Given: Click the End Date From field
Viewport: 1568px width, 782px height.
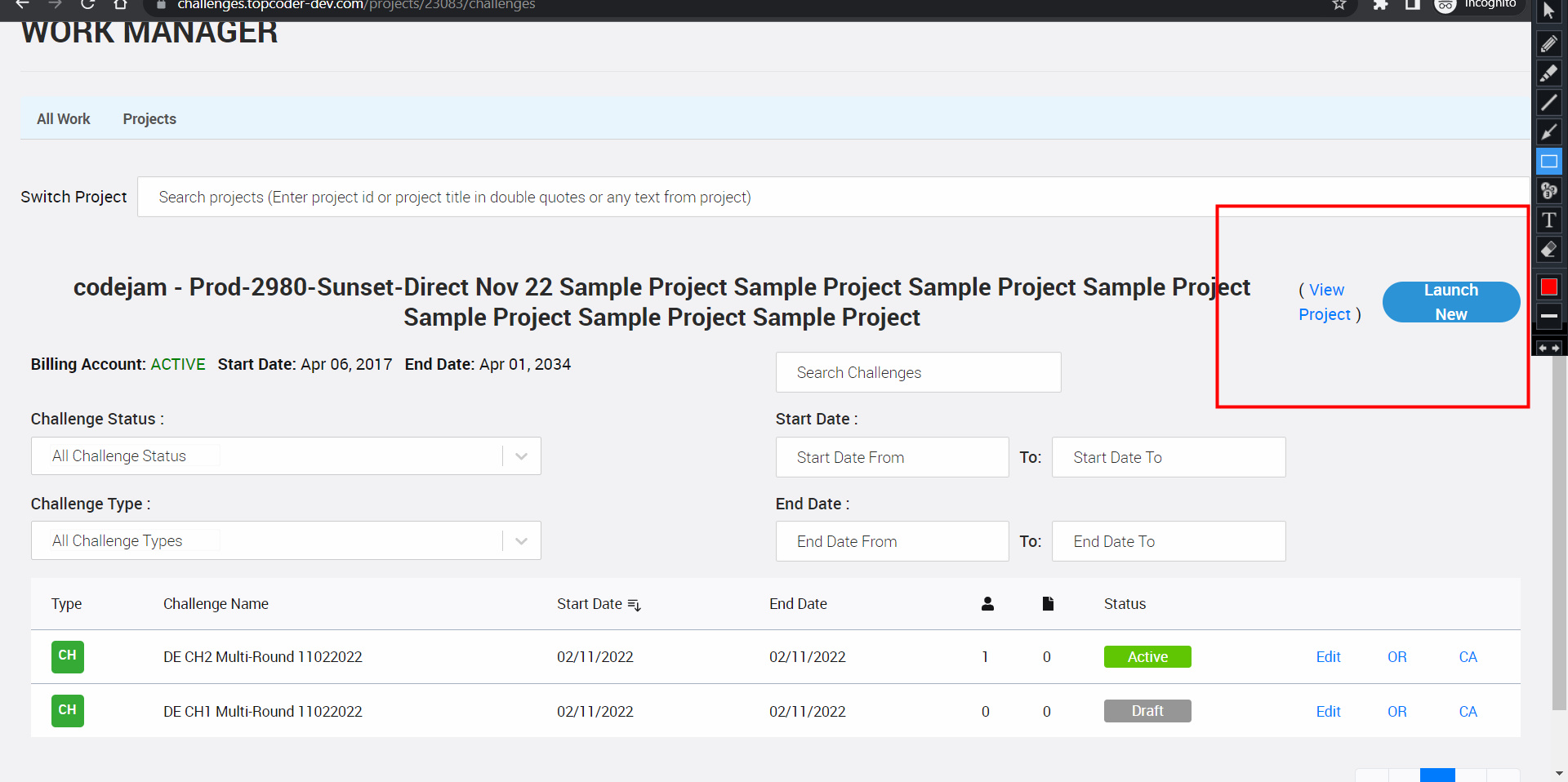Looking at the screenshot, I should click(892, 541).
